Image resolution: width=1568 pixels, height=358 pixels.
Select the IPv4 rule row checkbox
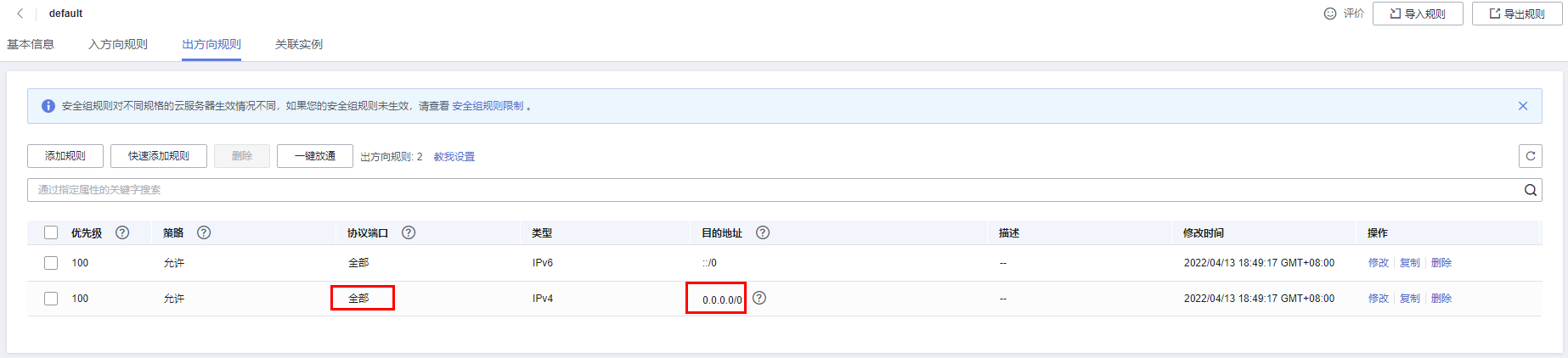click(x=51, y=299)
